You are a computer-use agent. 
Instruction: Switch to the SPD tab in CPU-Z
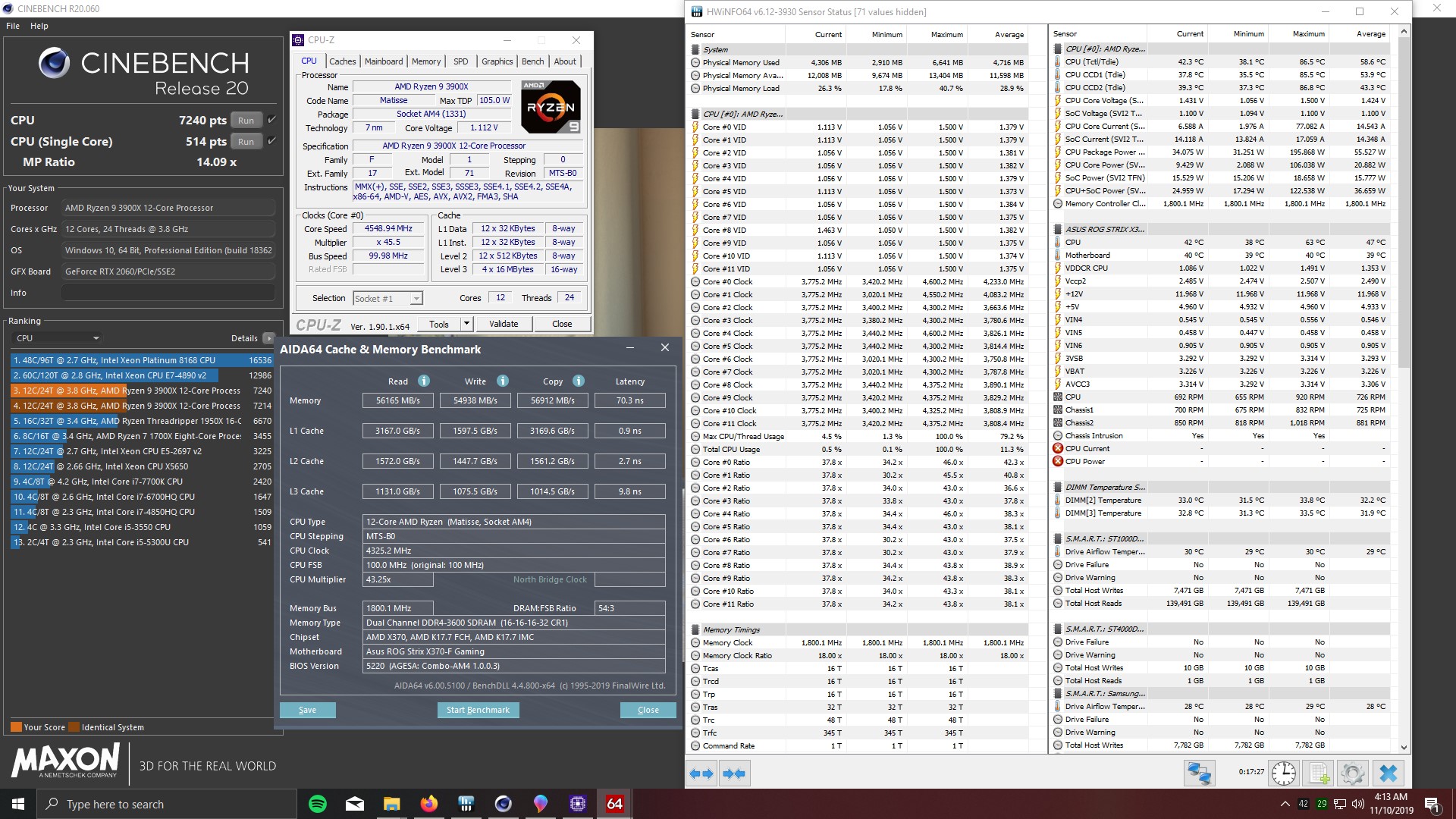point(461,61)
